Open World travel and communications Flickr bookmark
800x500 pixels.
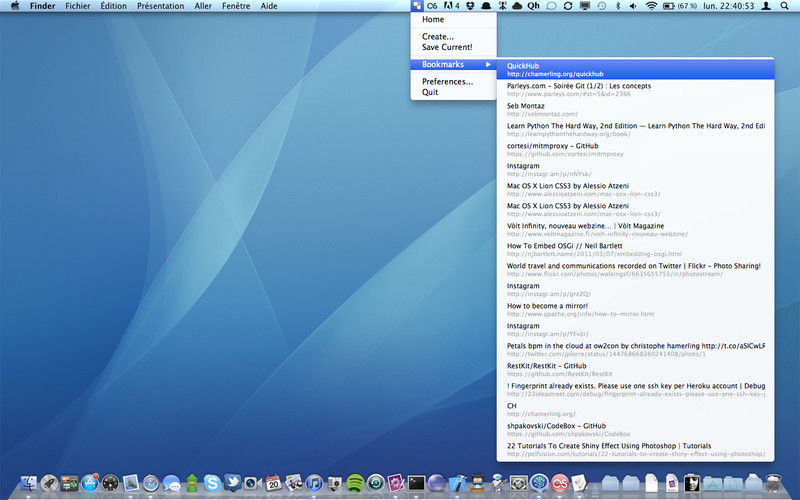635,269
